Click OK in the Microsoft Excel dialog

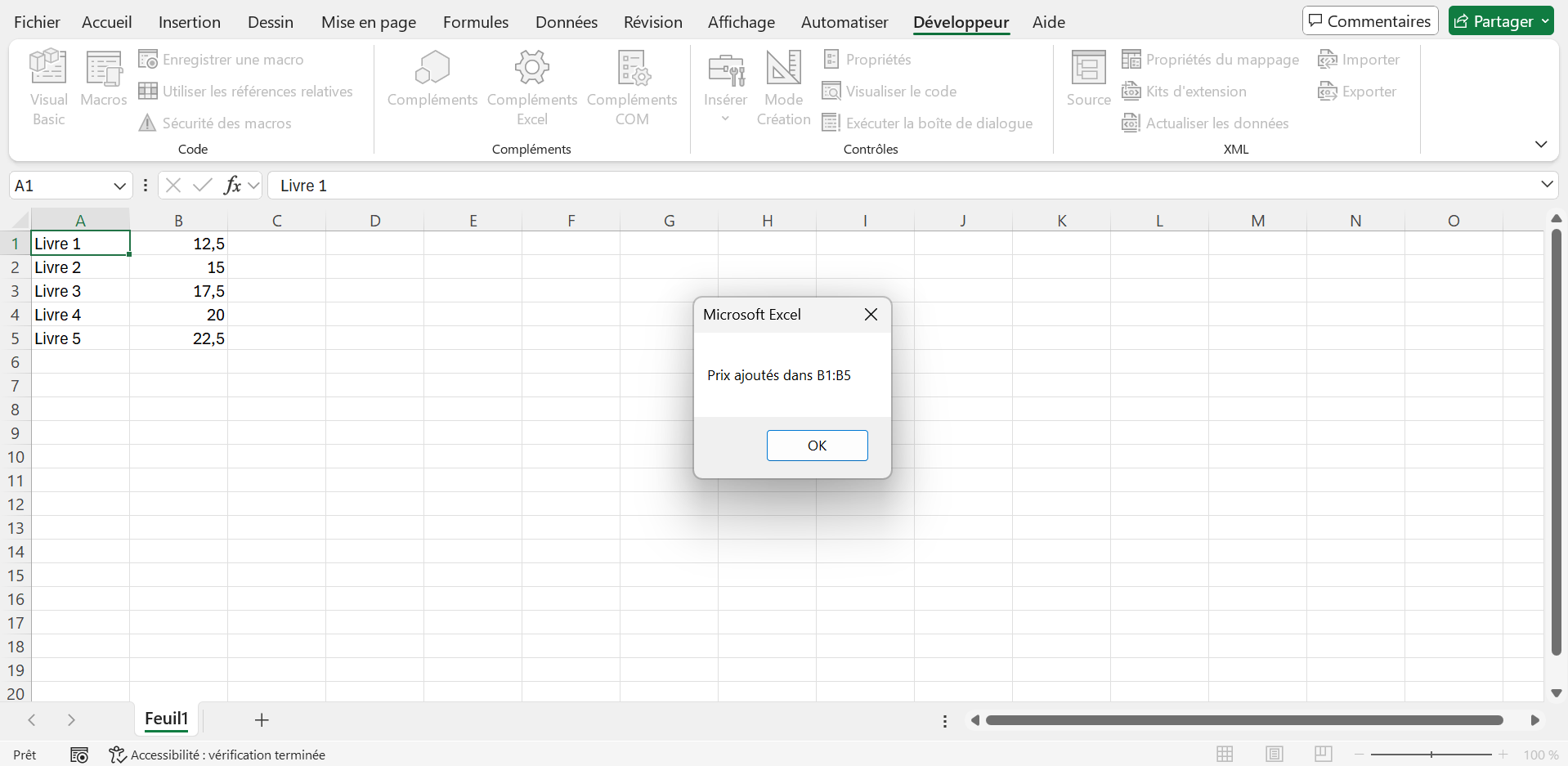tap(817, 446)
